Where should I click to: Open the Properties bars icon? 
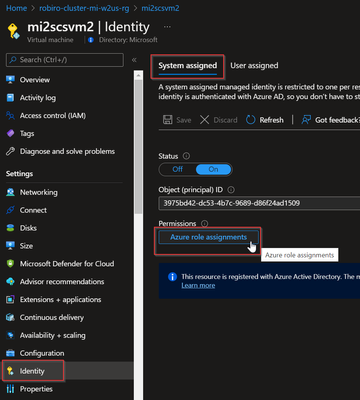point(10,389)
